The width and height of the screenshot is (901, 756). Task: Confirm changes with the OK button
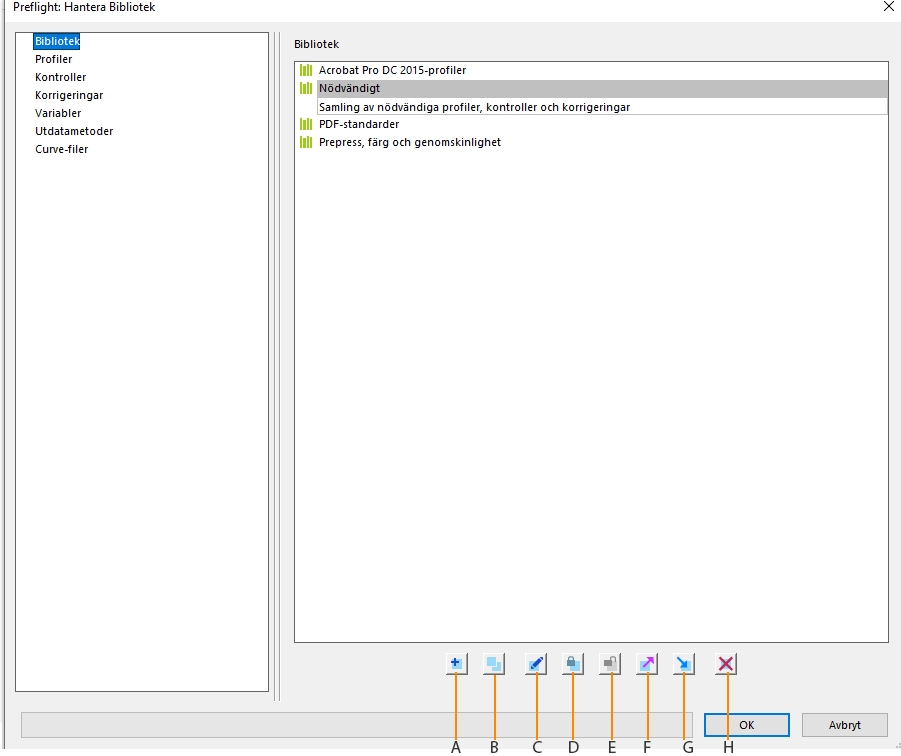tap(747, 725)
